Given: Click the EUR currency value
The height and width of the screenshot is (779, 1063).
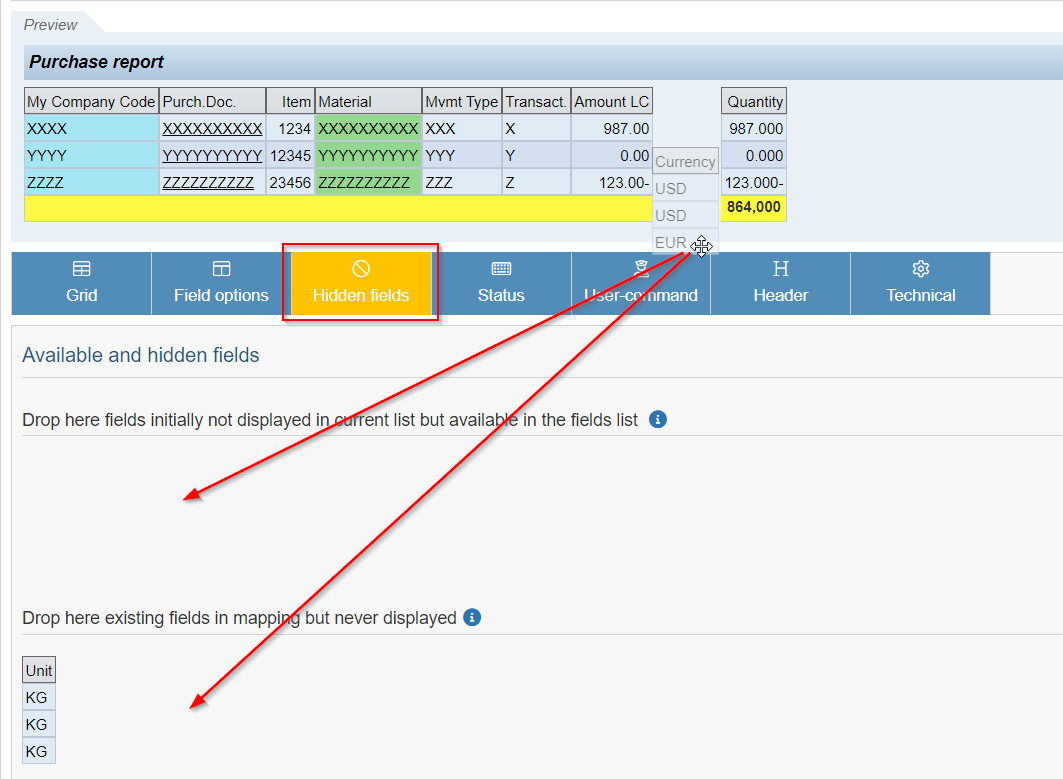Looking at the screenshot, I should [x=669, y=242].
